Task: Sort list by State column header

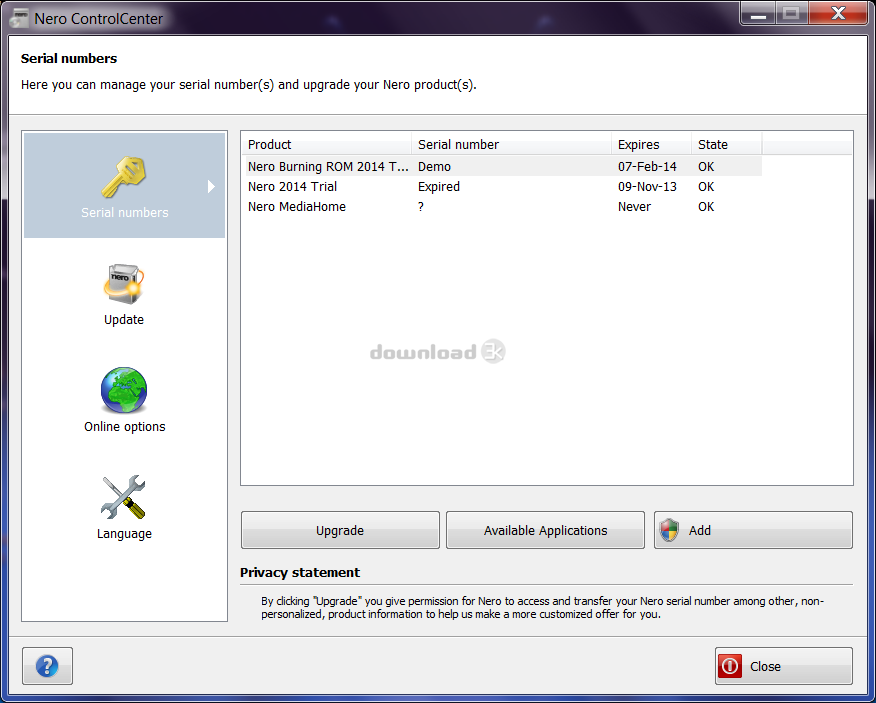Action: 725,145
